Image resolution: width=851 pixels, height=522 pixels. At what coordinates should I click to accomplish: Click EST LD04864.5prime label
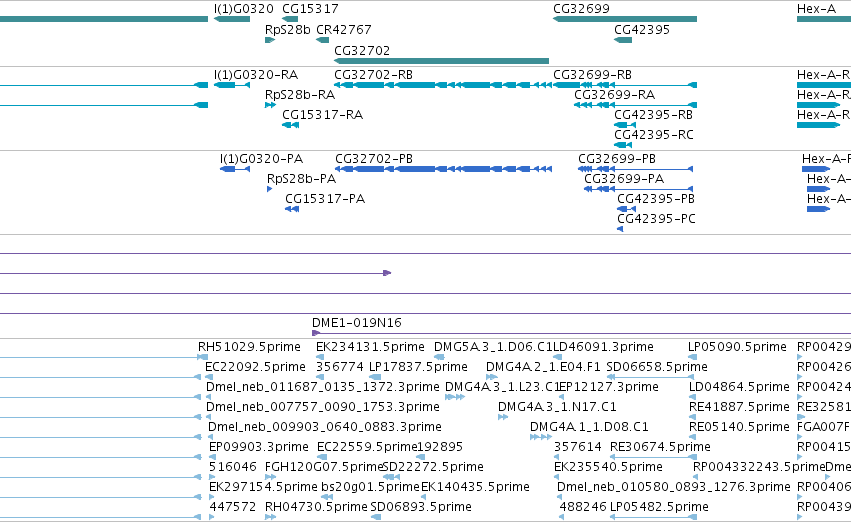[739, 387]
